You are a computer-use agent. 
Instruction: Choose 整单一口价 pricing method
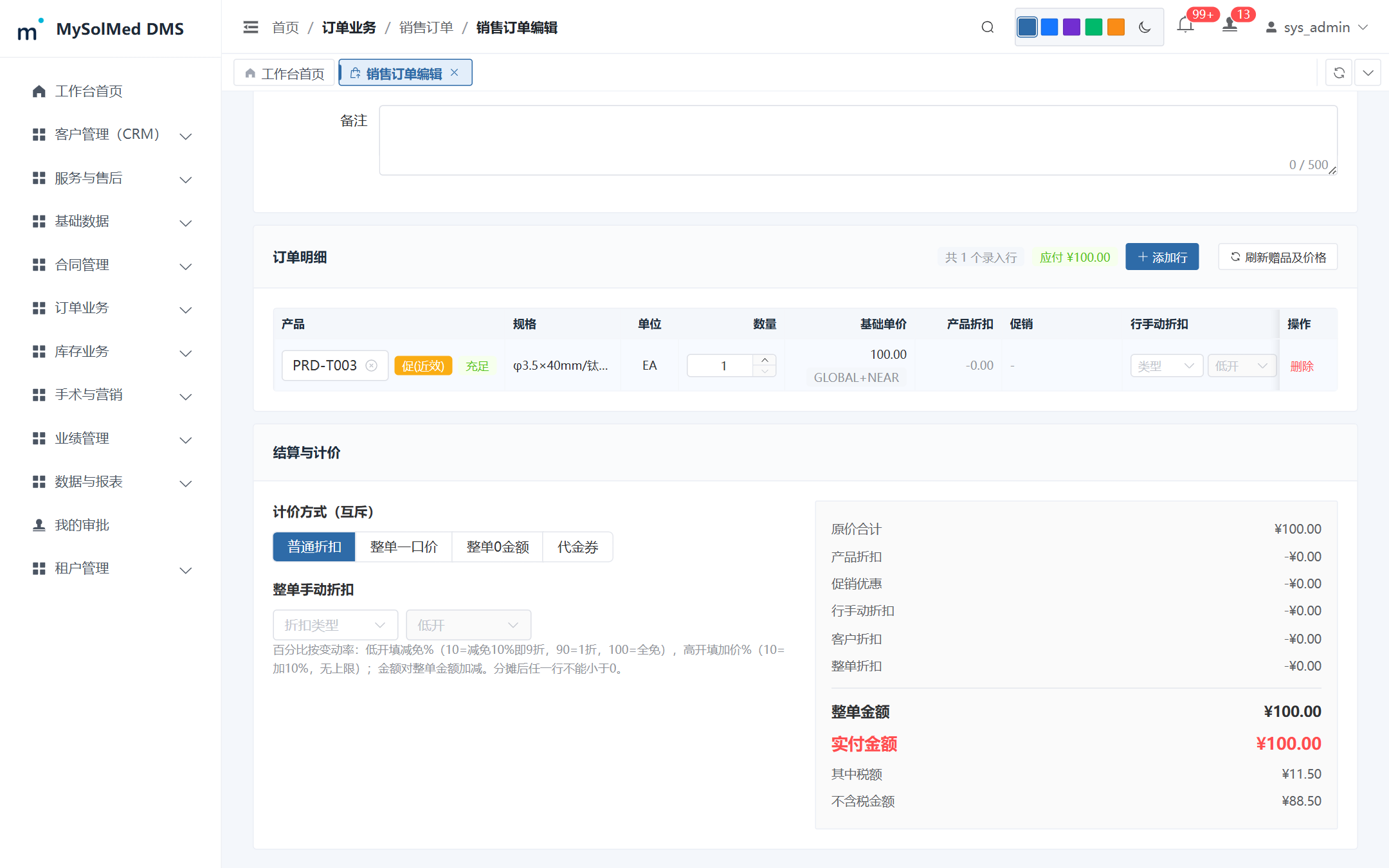pyautogui.click(x=404, y=547)
